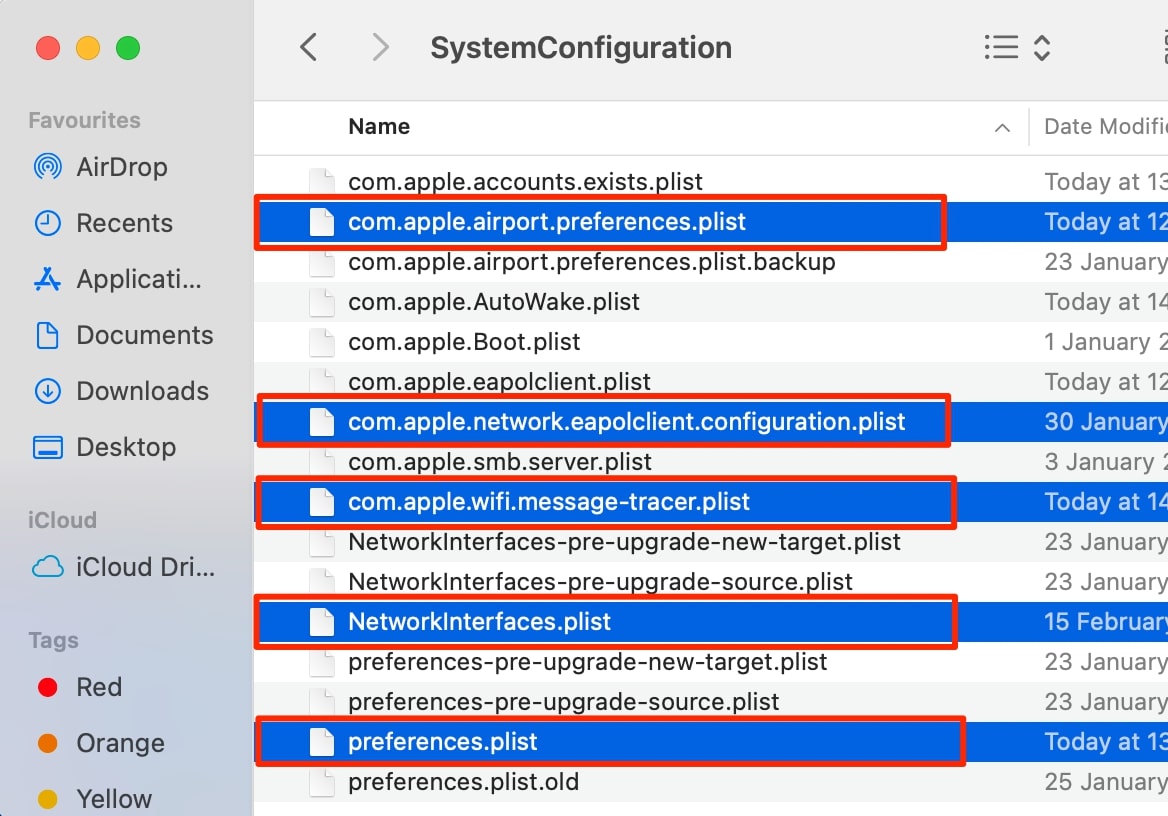Open iCloud Drive cloud icon
Screen dimensions: 1168x816
[48, 567]
